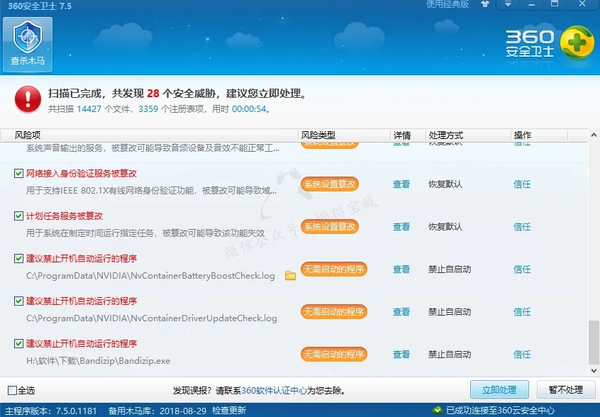Uncheck 计划任务服务被篡改 checkbox
Image resolution: width=600 pixels, height=417 pixels.
click(x=19, y=215)
